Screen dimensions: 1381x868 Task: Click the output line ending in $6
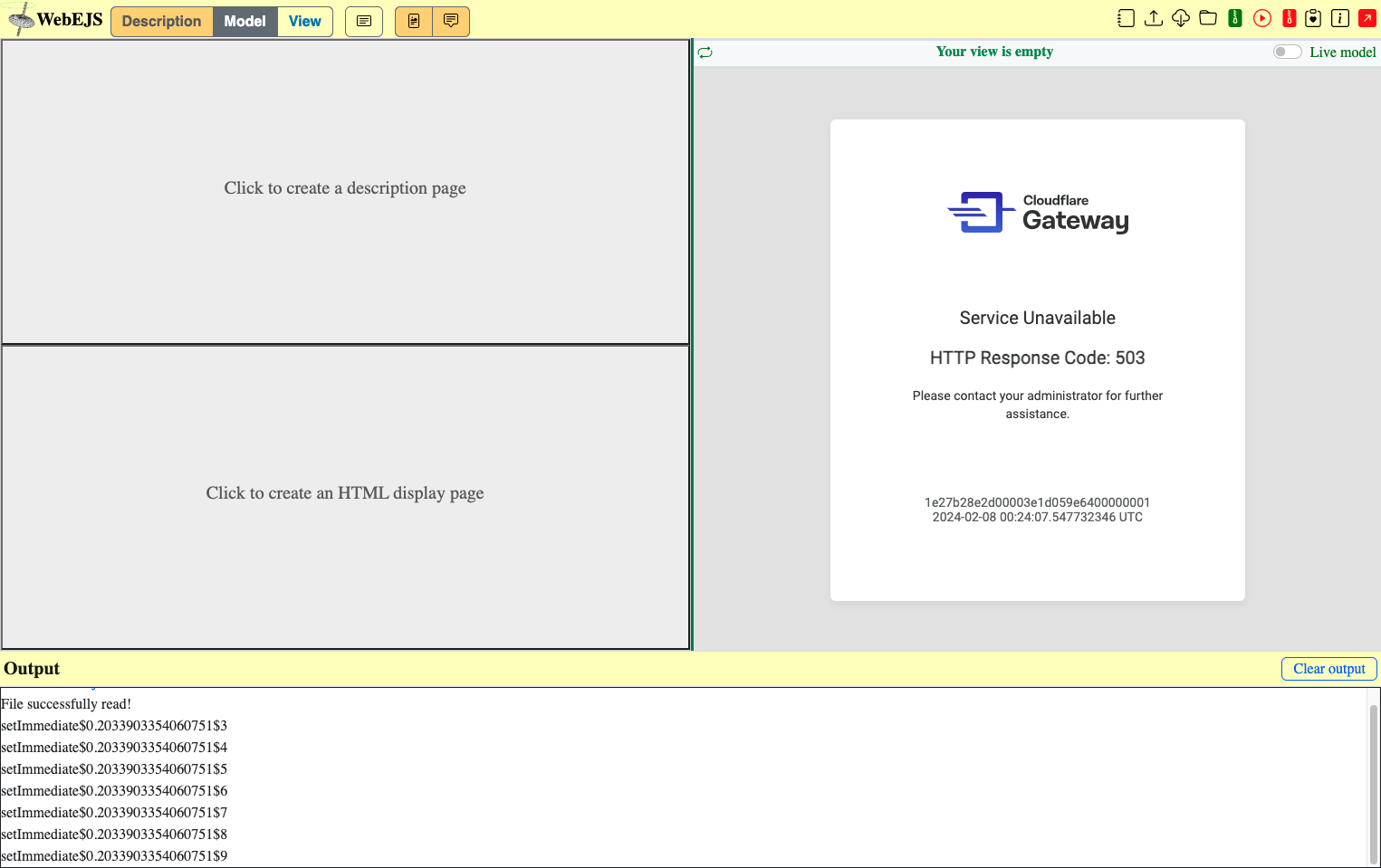(x=114, y=791)
